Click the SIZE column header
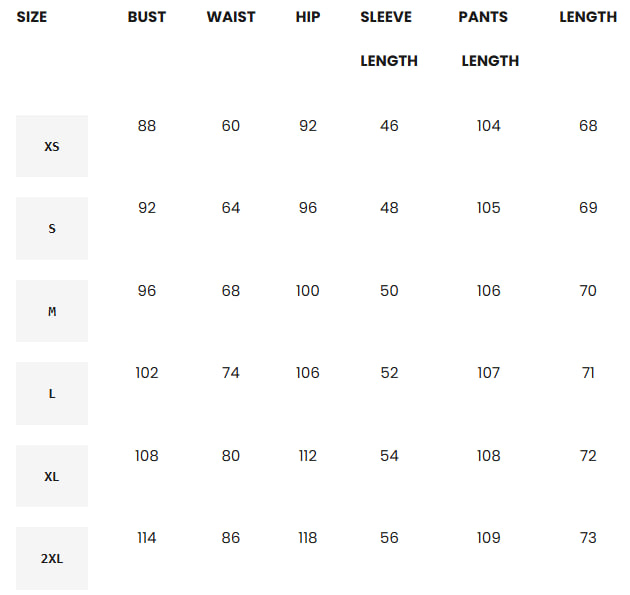 point(31,17)
